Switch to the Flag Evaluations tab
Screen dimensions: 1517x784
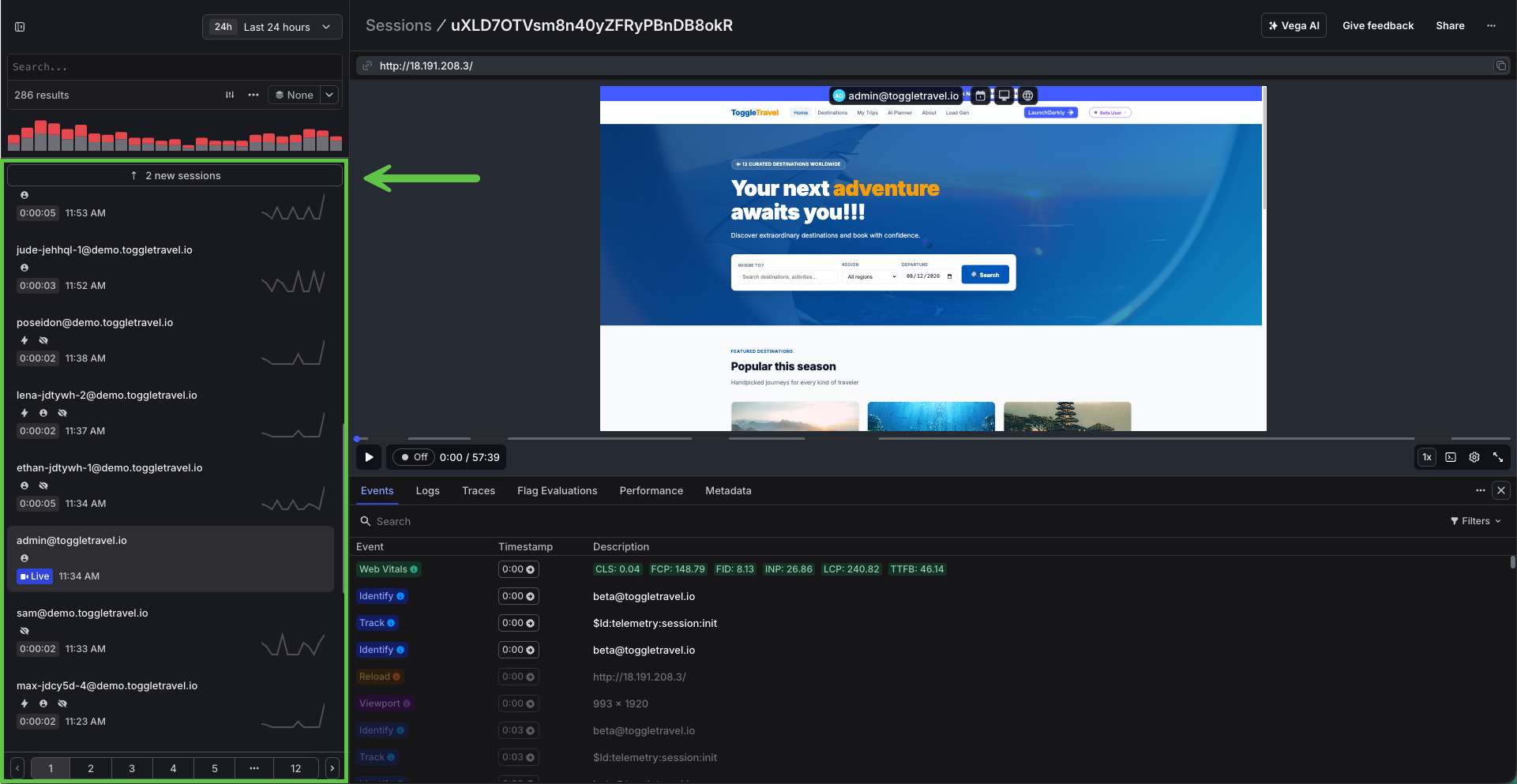[558, 490]
